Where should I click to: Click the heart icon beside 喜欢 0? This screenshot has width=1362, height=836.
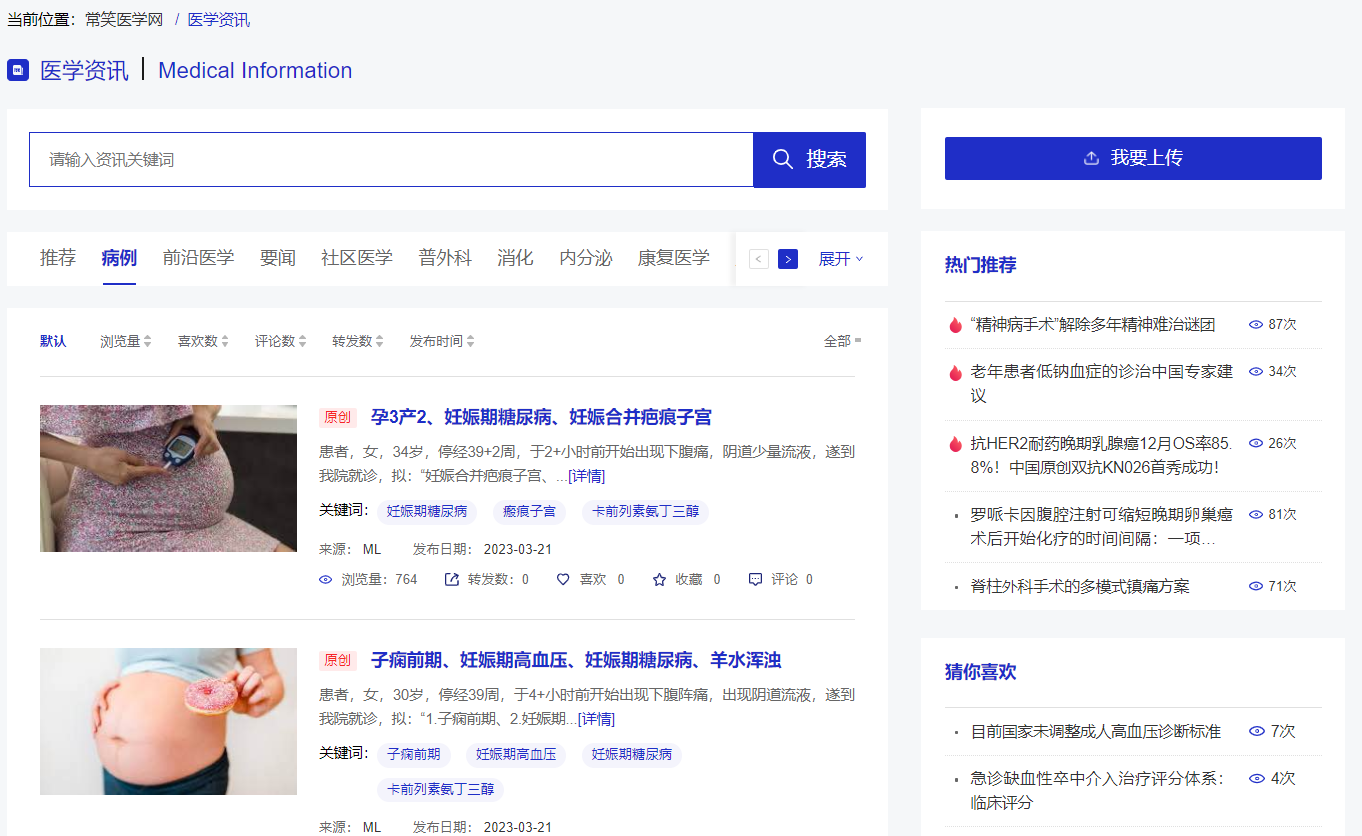(563, 579)
